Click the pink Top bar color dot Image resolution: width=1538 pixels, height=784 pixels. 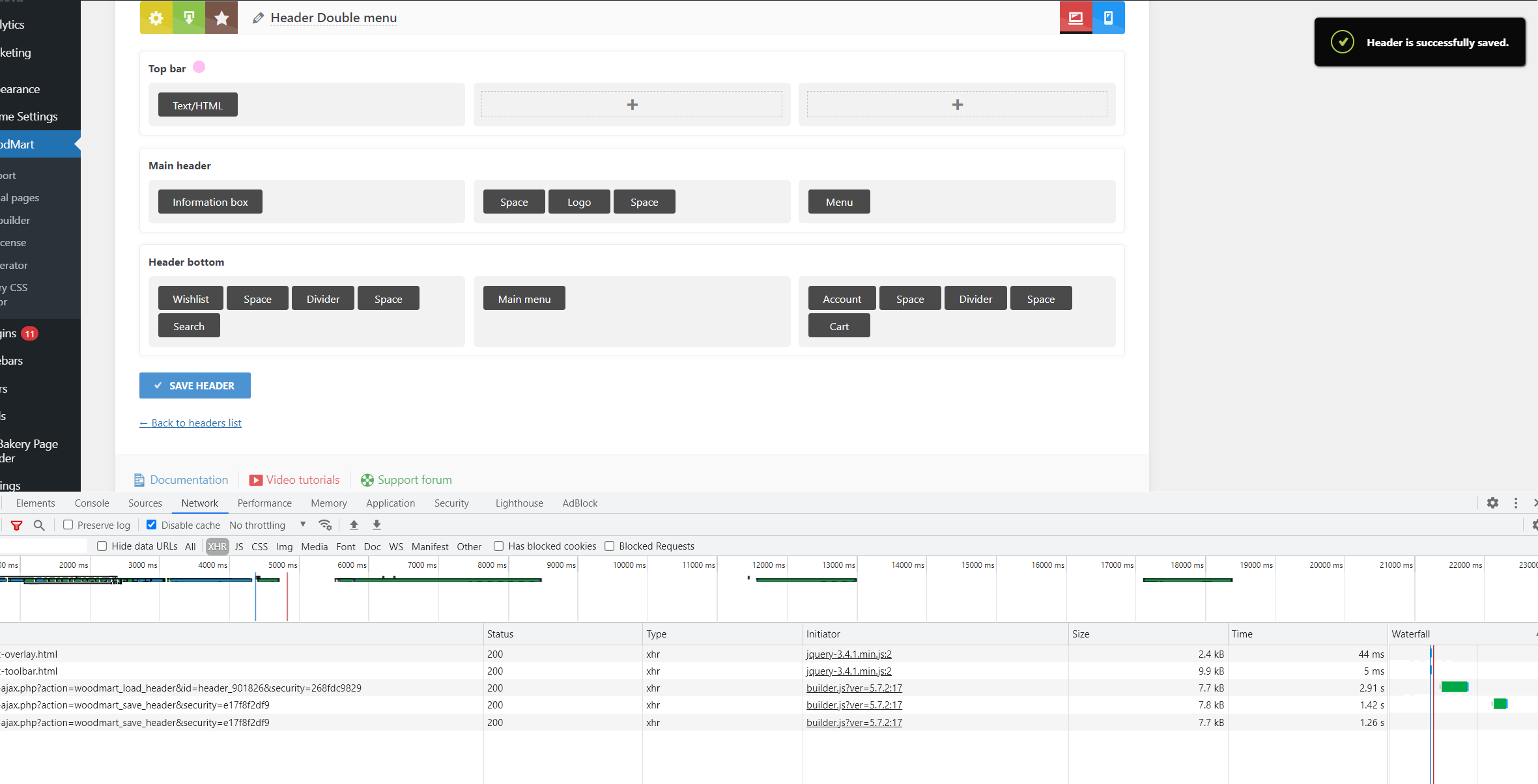point(199,67)
